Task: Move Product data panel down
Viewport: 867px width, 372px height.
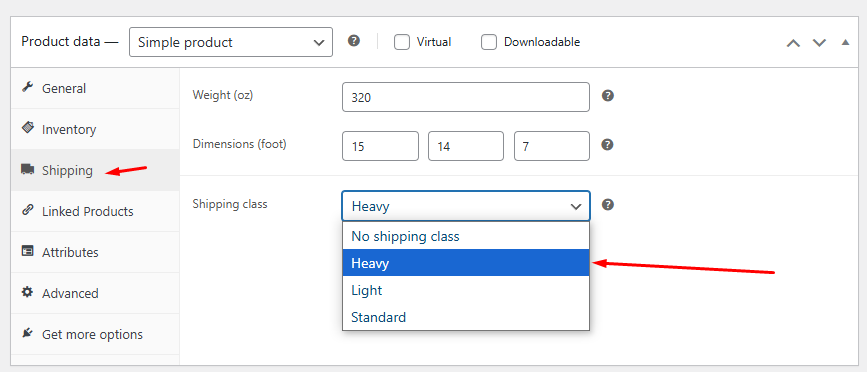Action: pyautogui.click(x=819, y=43)
